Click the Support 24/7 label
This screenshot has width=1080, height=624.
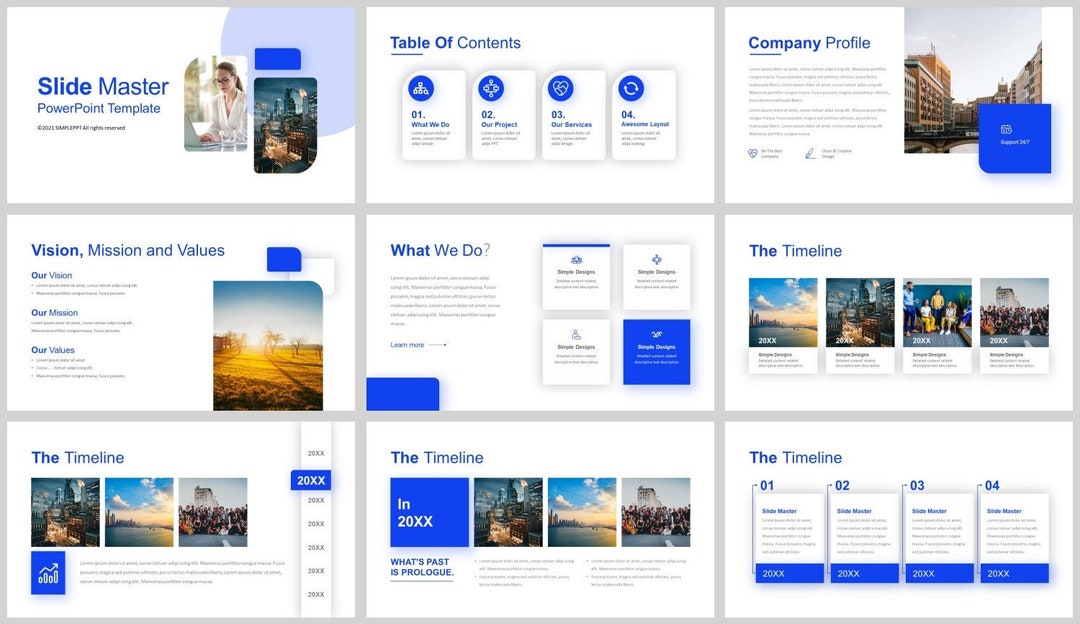click(1015, 142)
